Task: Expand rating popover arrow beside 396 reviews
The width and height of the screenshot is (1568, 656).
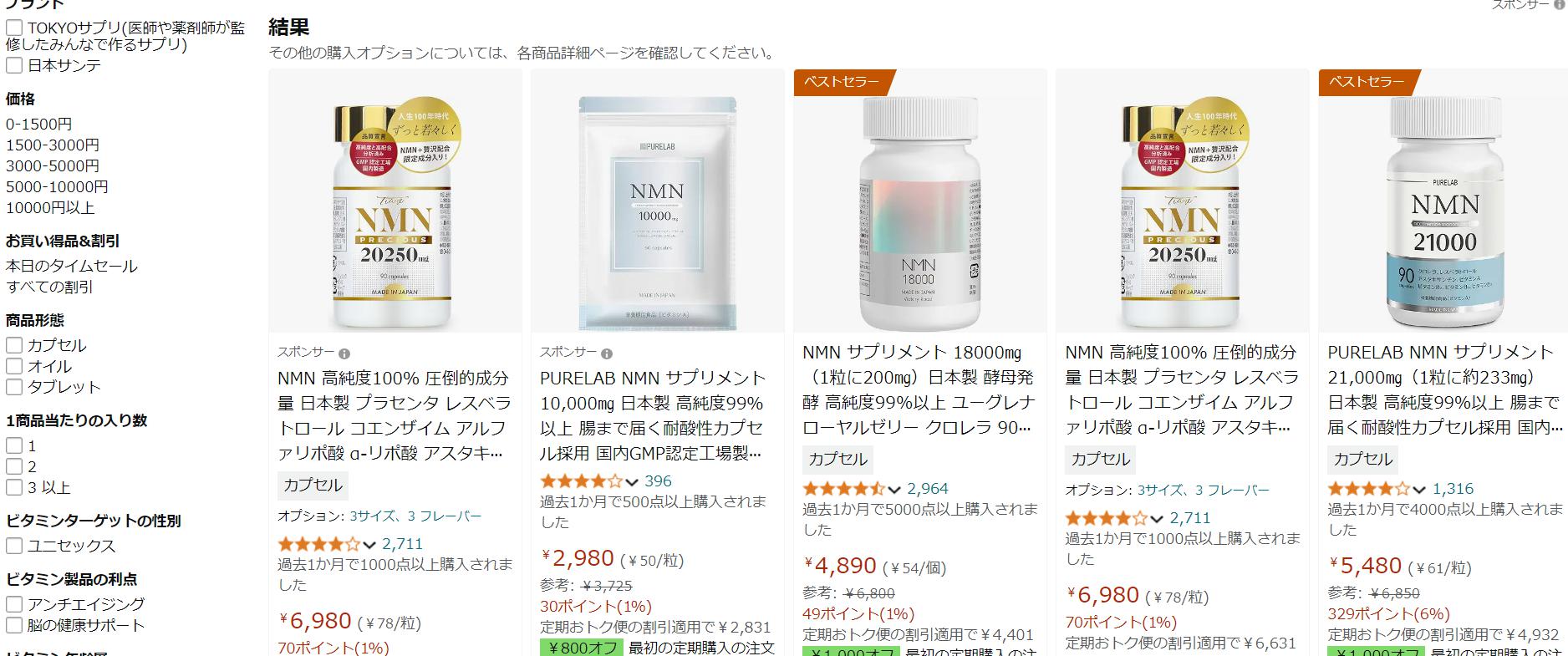Action: click(x=632, y=482)
